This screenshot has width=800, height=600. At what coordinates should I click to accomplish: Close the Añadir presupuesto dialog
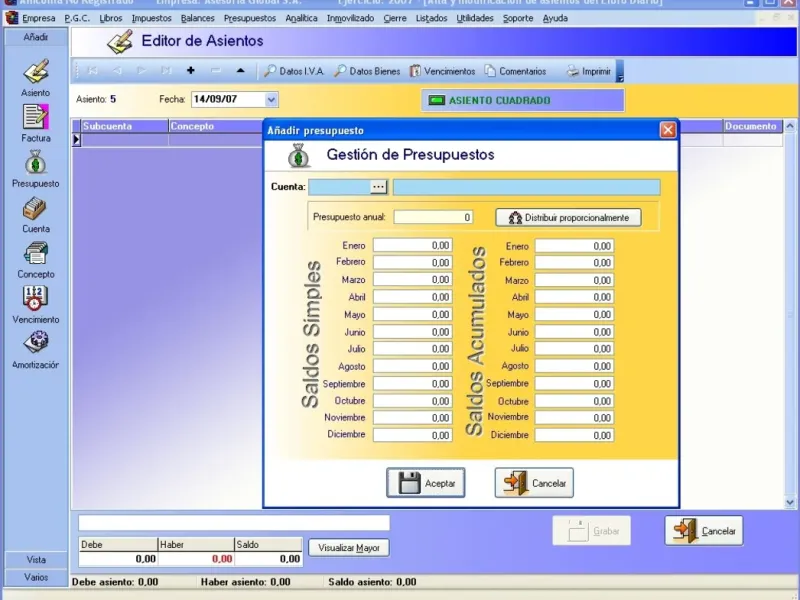pos(668,130)
